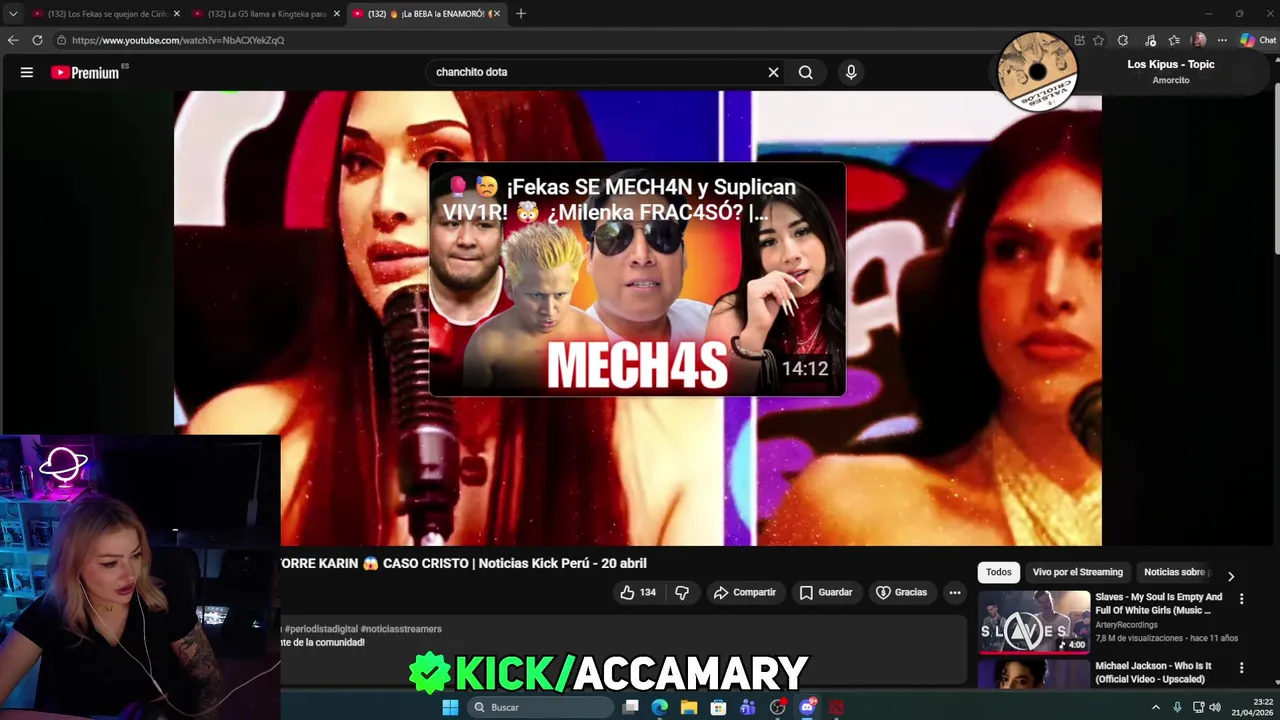1280x720 pixels.
Task: Open Windows Start menu
Action: pyautogui.click(x=450, y=707)
